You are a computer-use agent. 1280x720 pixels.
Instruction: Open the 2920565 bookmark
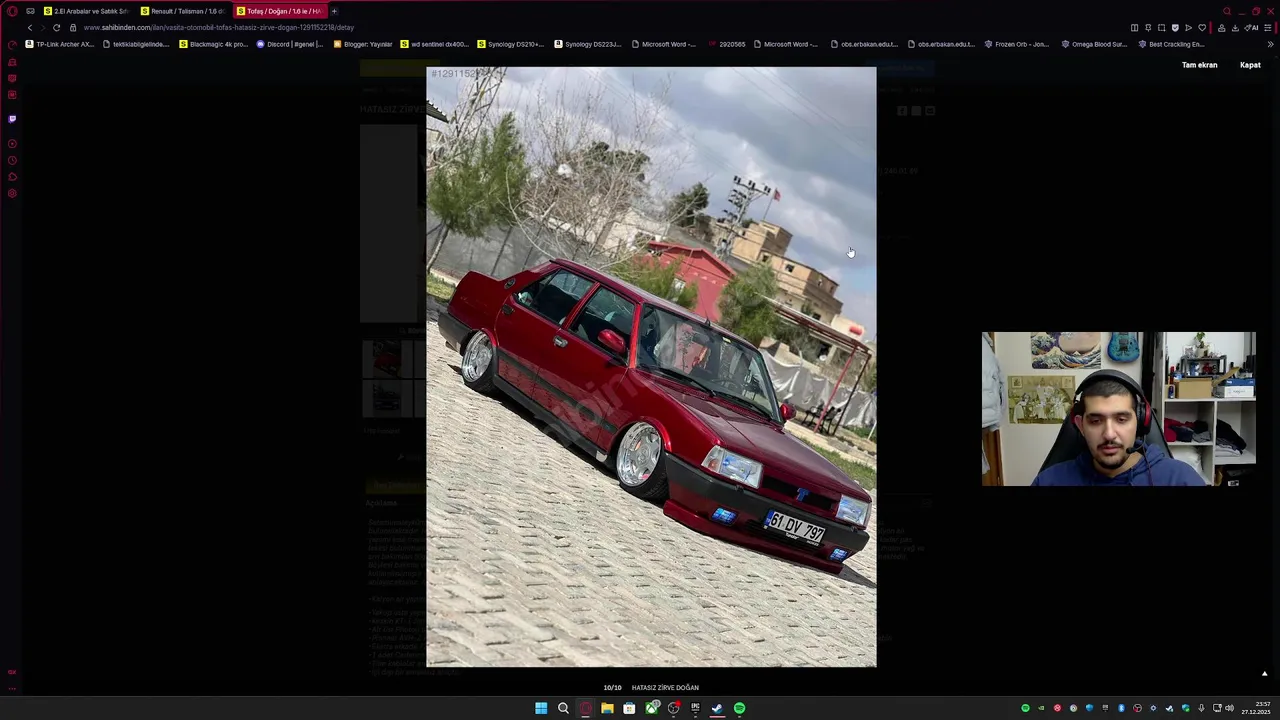[x=726, y=44]
